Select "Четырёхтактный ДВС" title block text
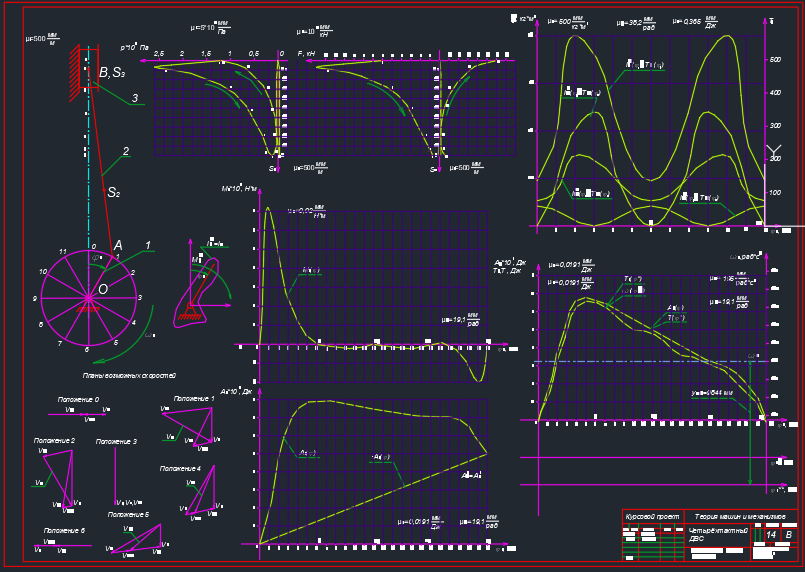The height and width of the screenshot is (572, 805). tap(718, 535)
